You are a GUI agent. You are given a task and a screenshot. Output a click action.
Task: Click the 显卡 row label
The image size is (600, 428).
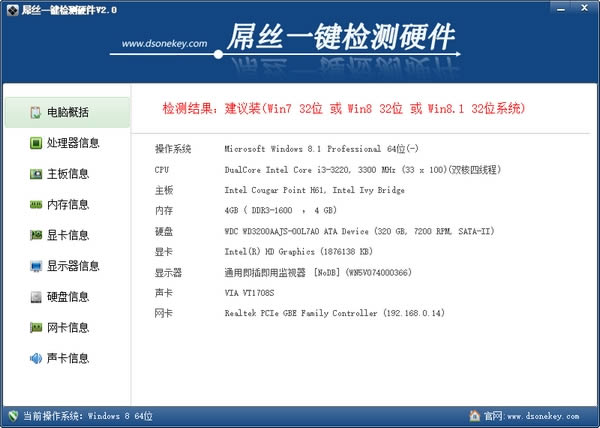164,252
